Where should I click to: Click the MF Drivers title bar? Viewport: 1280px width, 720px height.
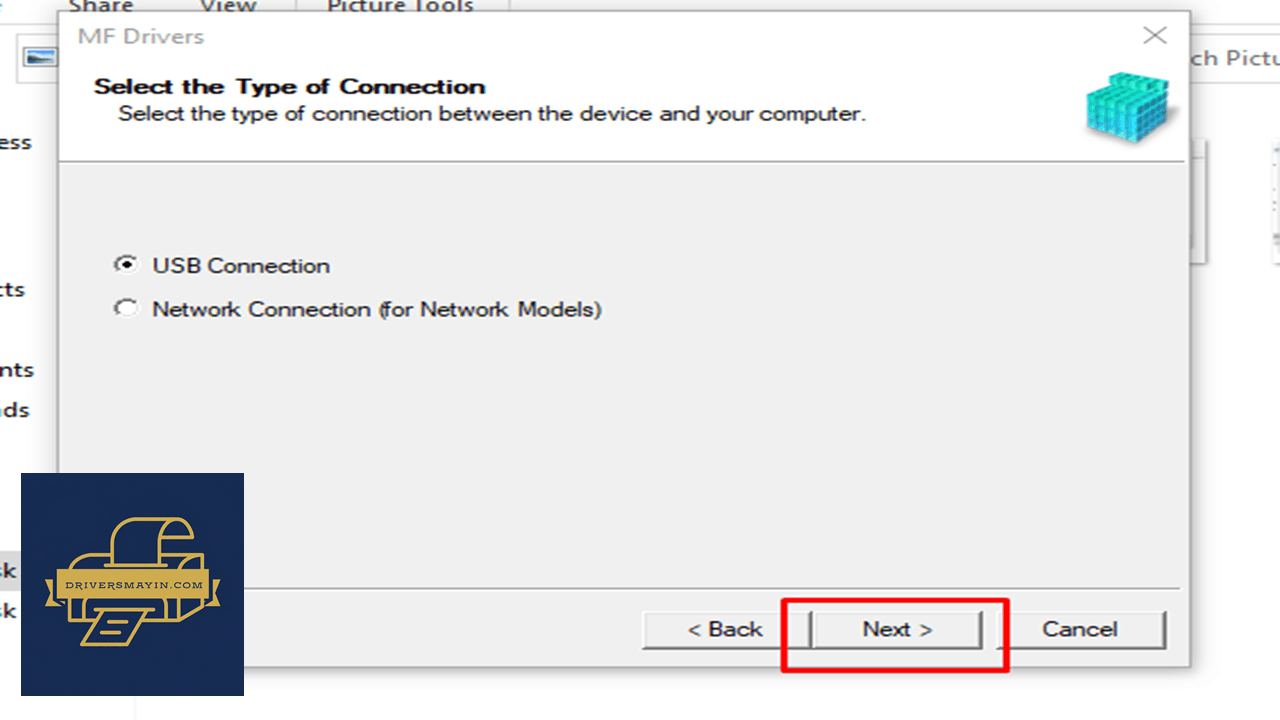click(x=600, y=36)
